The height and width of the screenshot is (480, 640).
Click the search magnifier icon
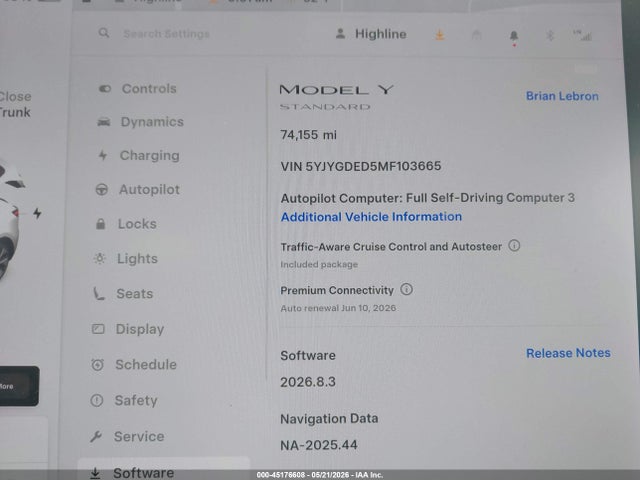pos(104,33)
